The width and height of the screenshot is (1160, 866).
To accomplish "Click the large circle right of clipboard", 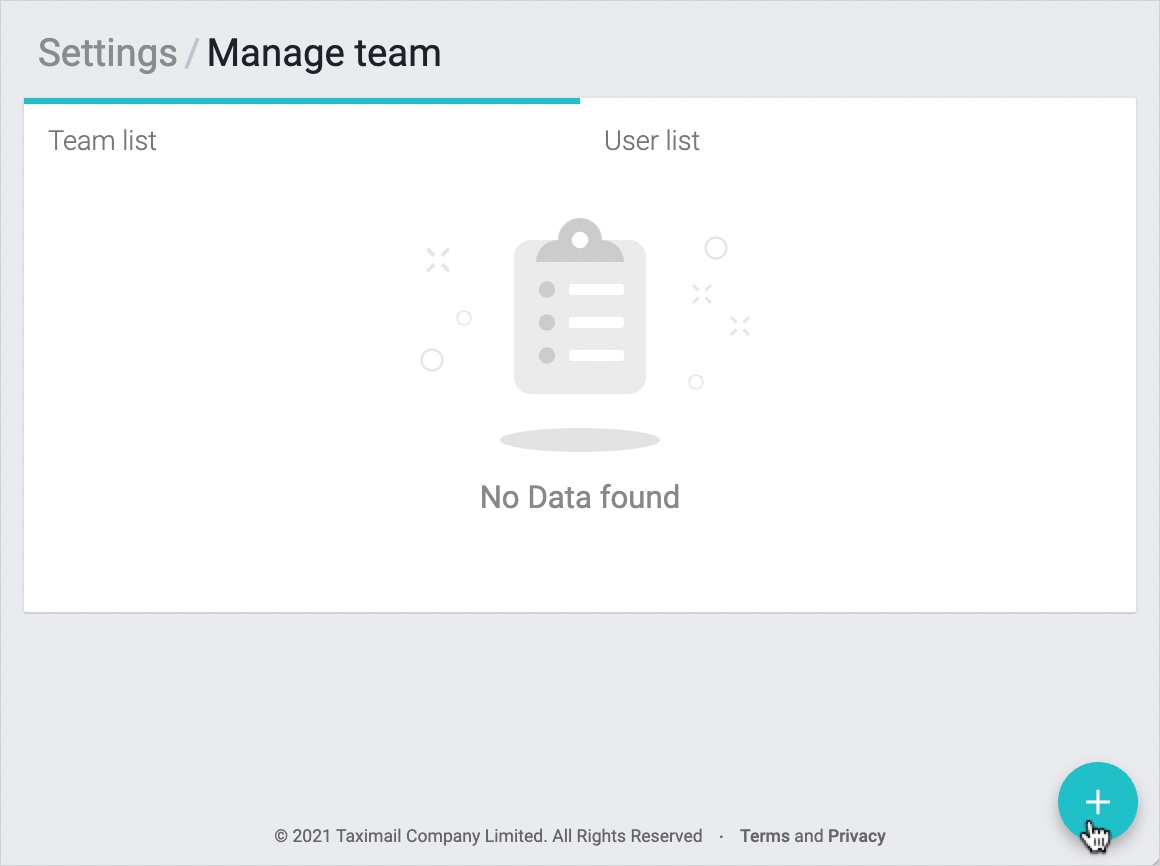I will coord(716,248).
